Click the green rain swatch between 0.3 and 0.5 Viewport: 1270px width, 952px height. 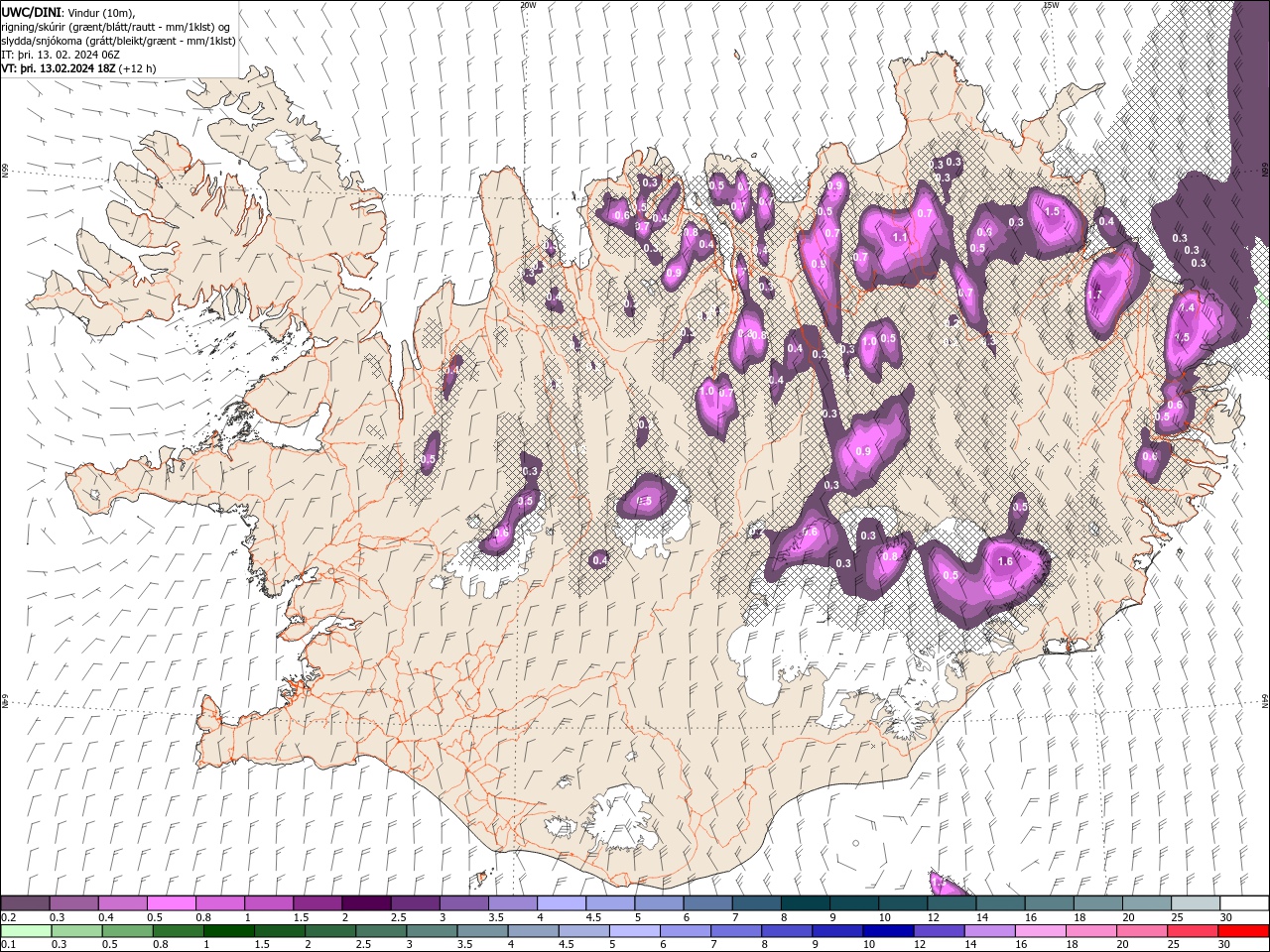[76, 931]
